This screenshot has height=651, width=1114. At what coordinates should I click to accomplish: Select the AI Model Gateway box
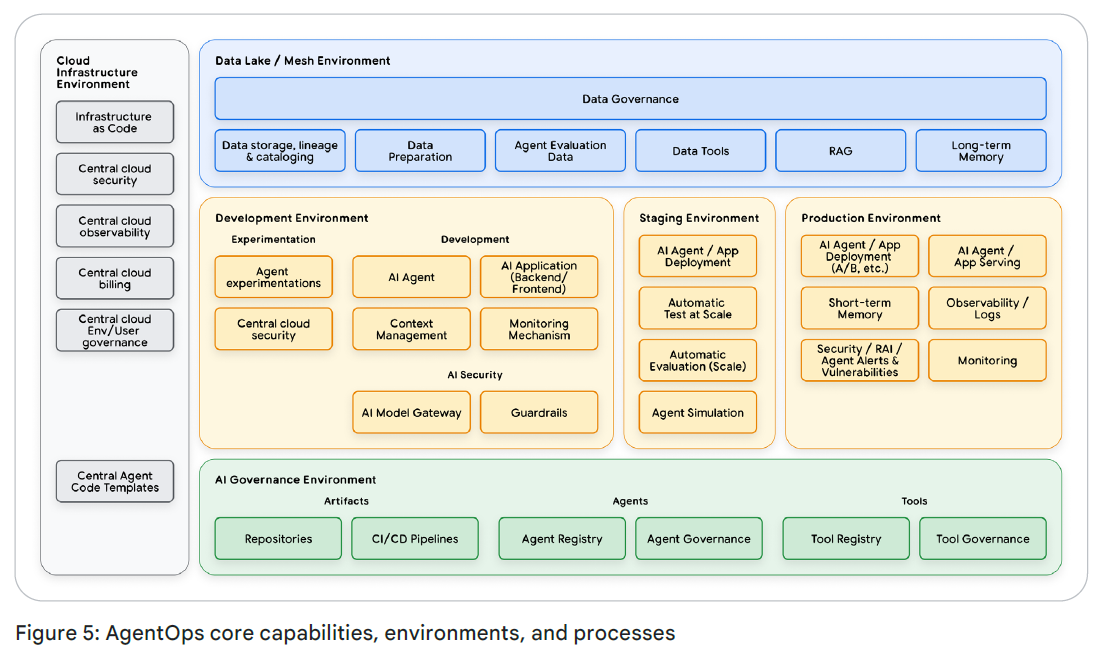click(x=411, y=413)
